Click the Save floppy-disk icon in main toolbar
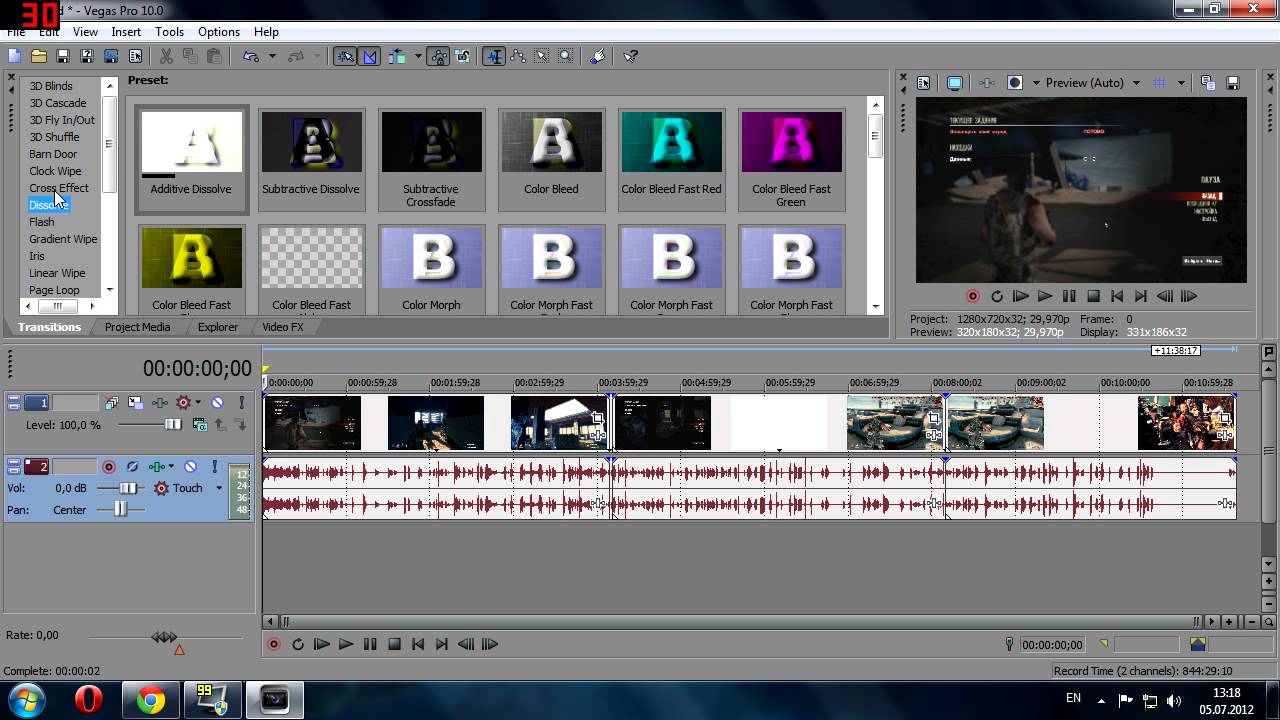 point(62,57)
